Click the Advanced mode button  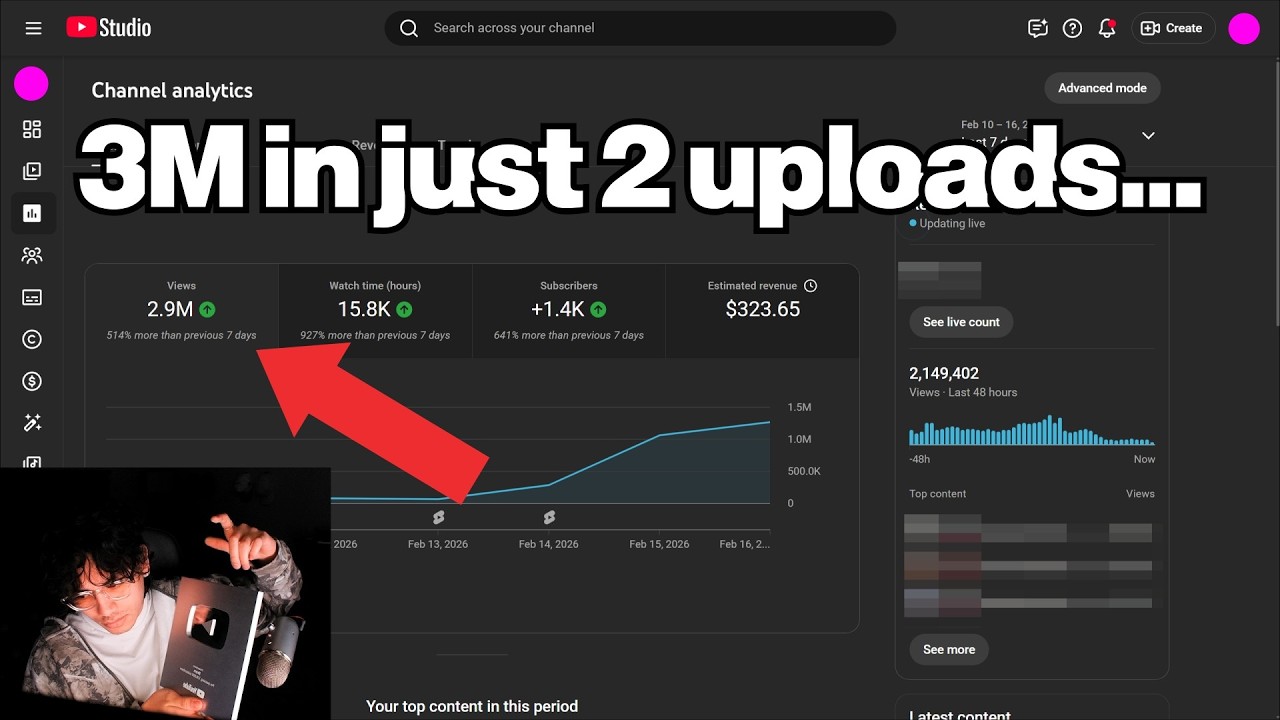(x=1102, y=88)
